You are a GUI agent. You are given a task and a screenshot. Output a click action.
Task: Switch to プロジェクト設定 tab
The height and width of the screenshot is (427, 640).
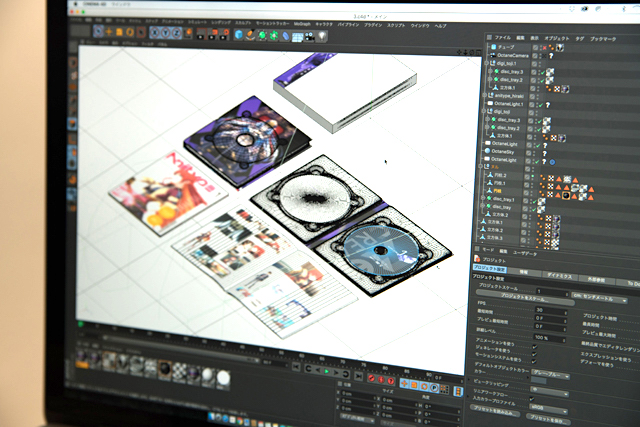(x=490, y=269)
